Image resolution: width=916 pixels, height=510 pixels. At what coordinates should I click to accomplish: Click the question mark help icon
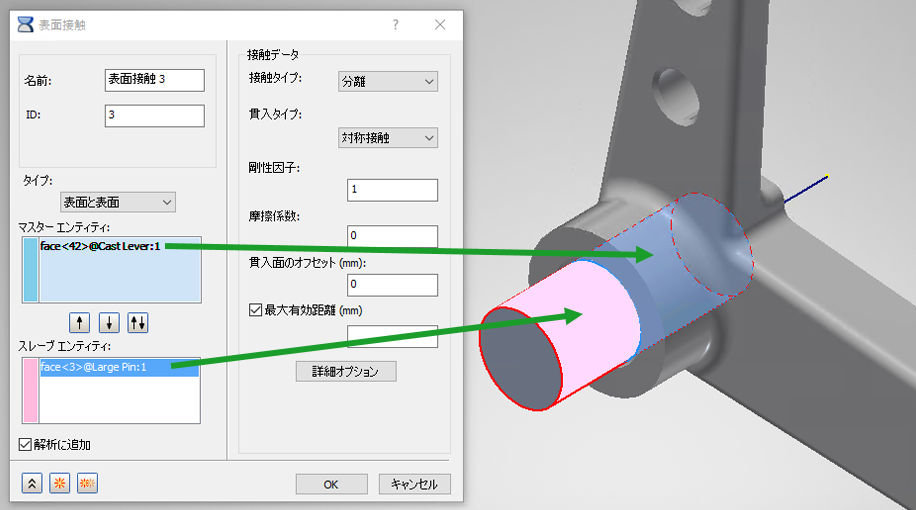(x=395, y=25)
